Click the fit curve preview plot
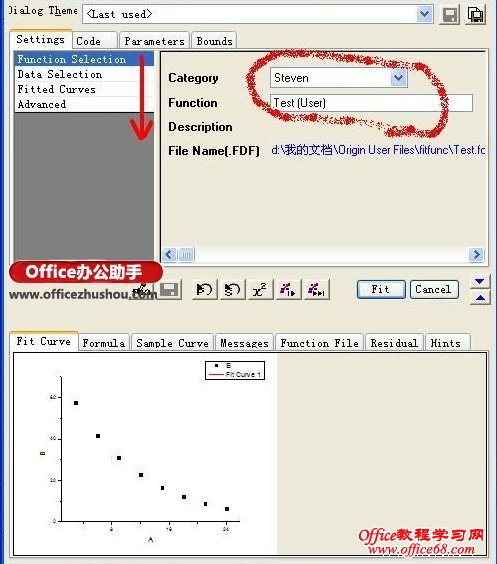 [x=145, y=454]
